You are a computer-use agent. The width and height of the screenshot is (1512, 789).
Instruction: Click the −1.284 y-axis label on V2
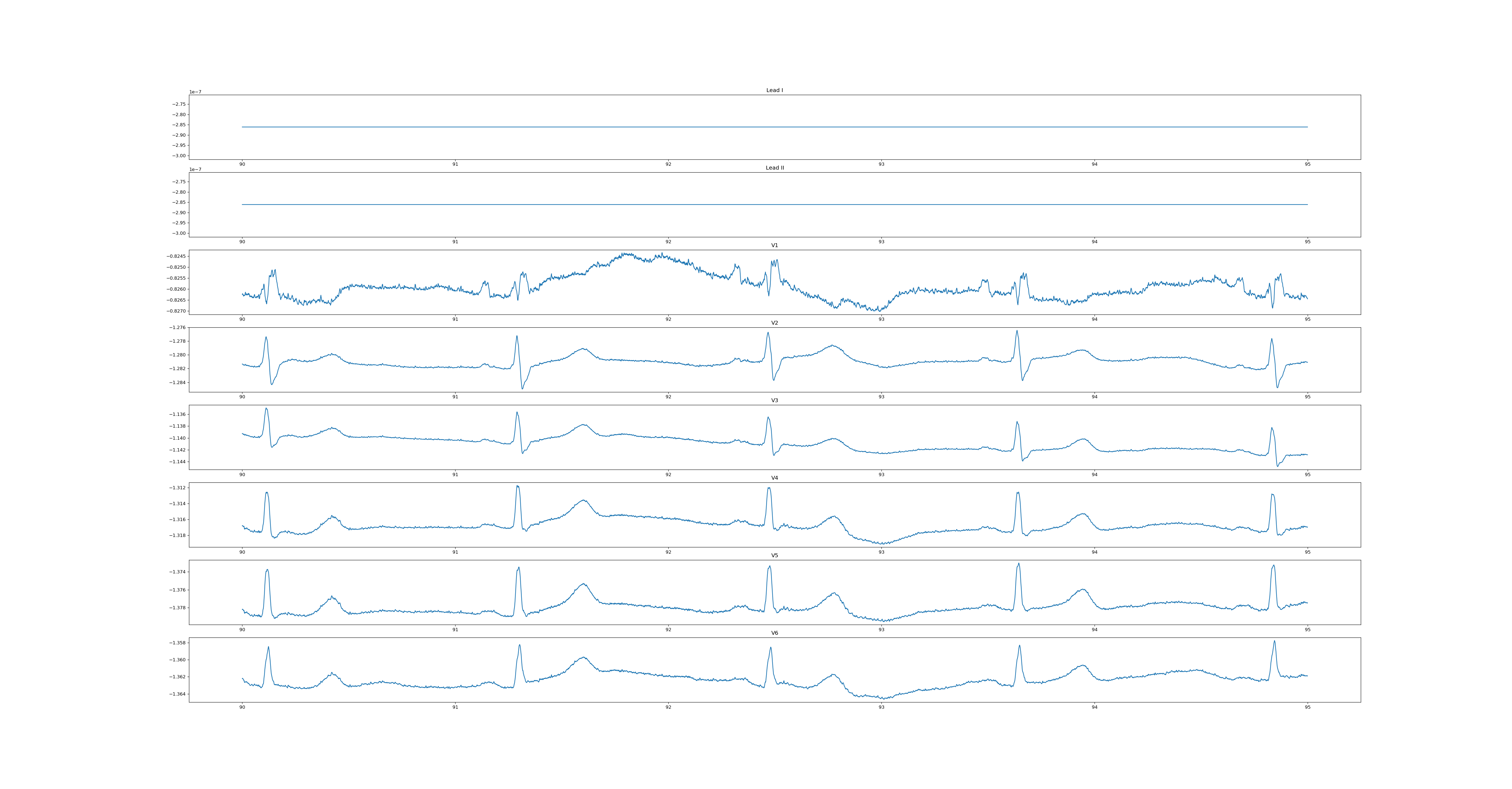tap(177, 383)
